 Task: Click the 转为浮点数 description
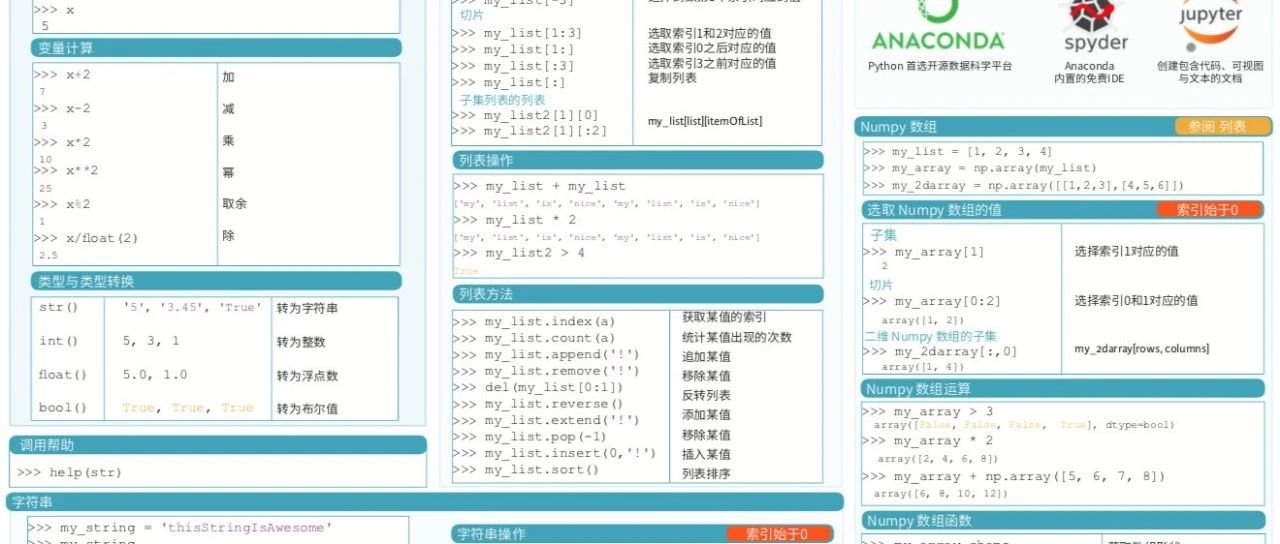pyautogui.click(x=307, y=376)
